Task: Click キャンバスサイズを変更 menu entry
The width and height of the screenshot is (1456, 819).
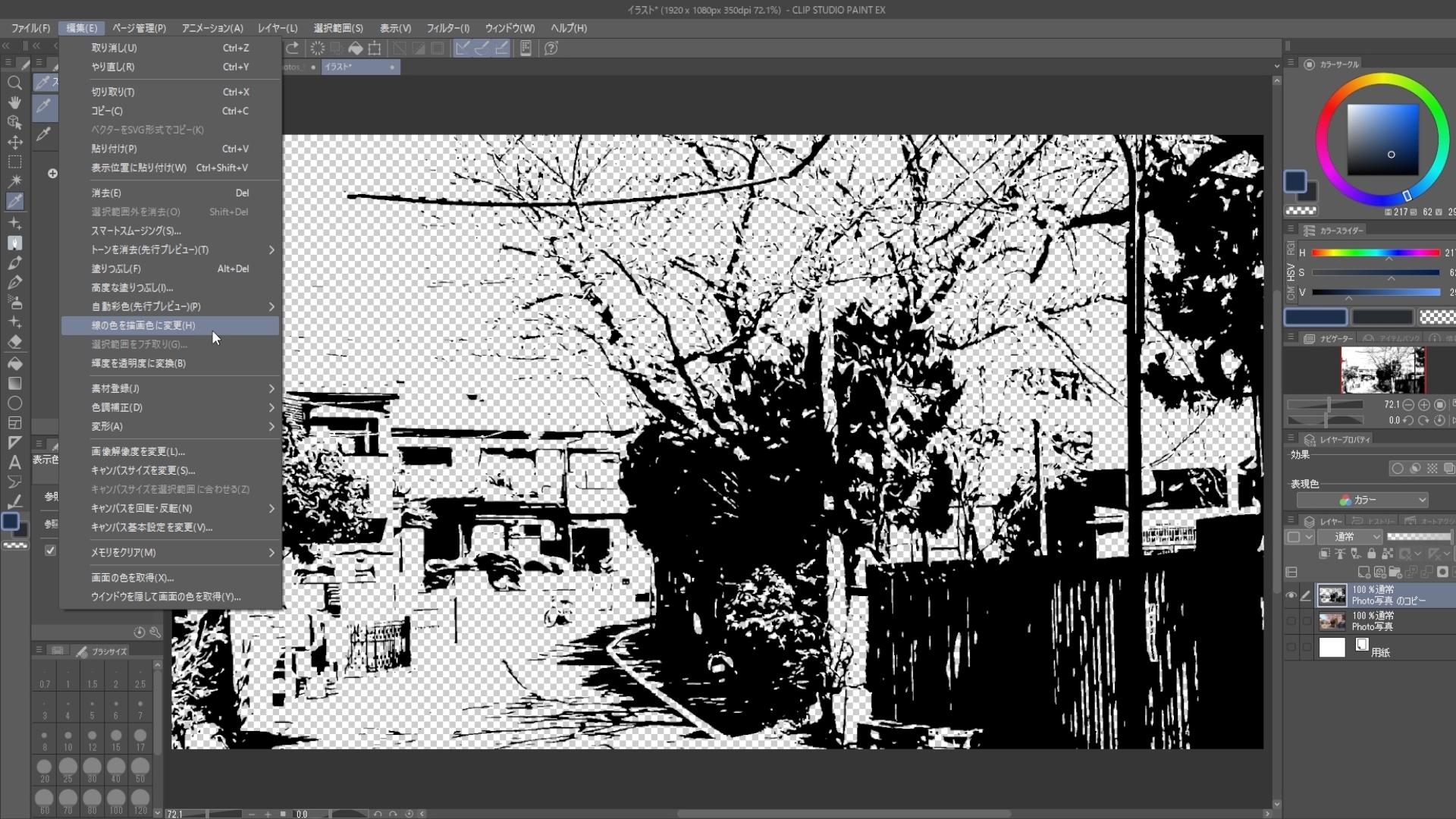Action: click(143, 470)
